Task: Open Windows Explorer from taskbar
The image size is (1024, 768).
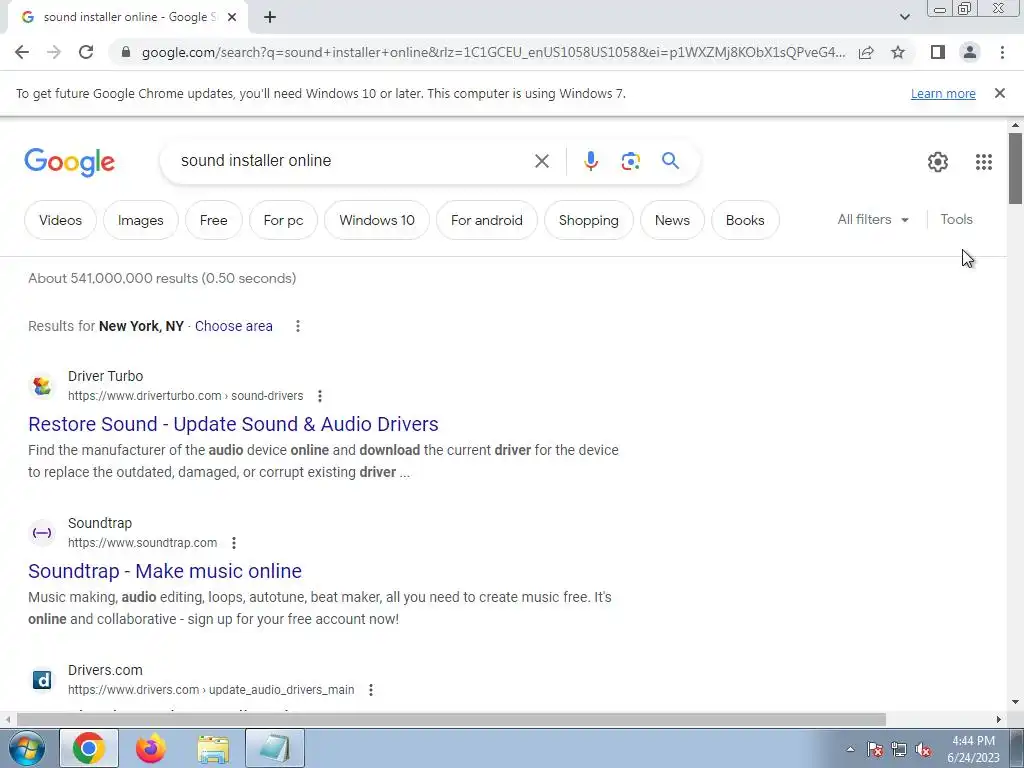Action: click(x=213, y=748)
